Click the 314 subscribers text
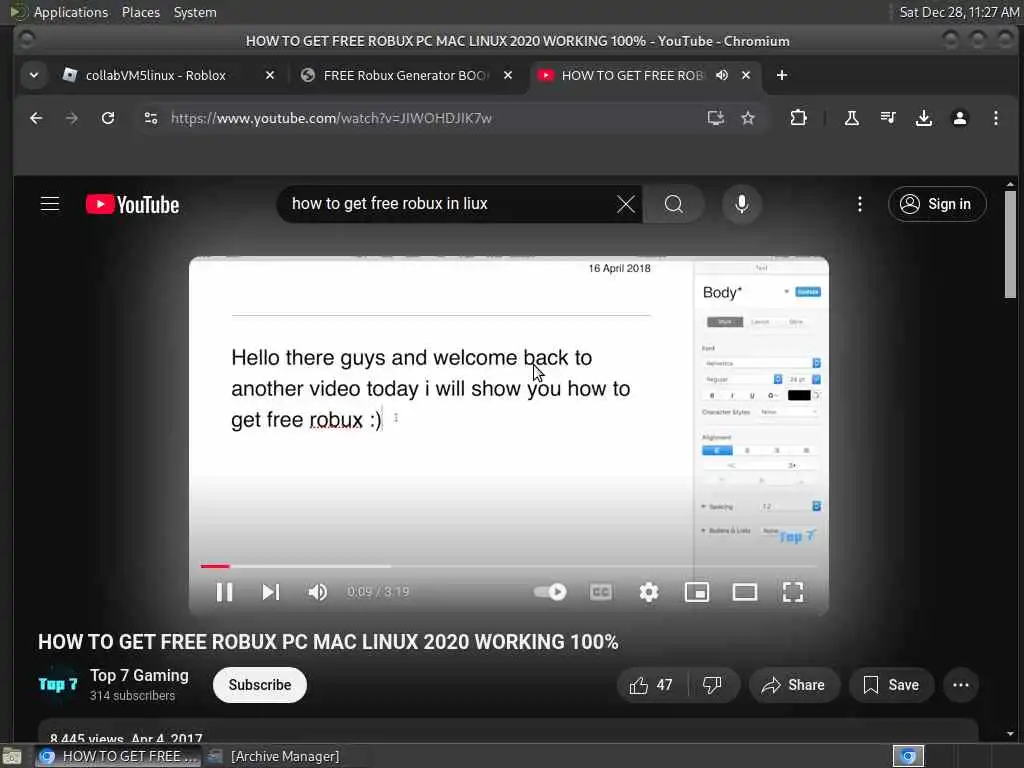 [x=133, y=696]
